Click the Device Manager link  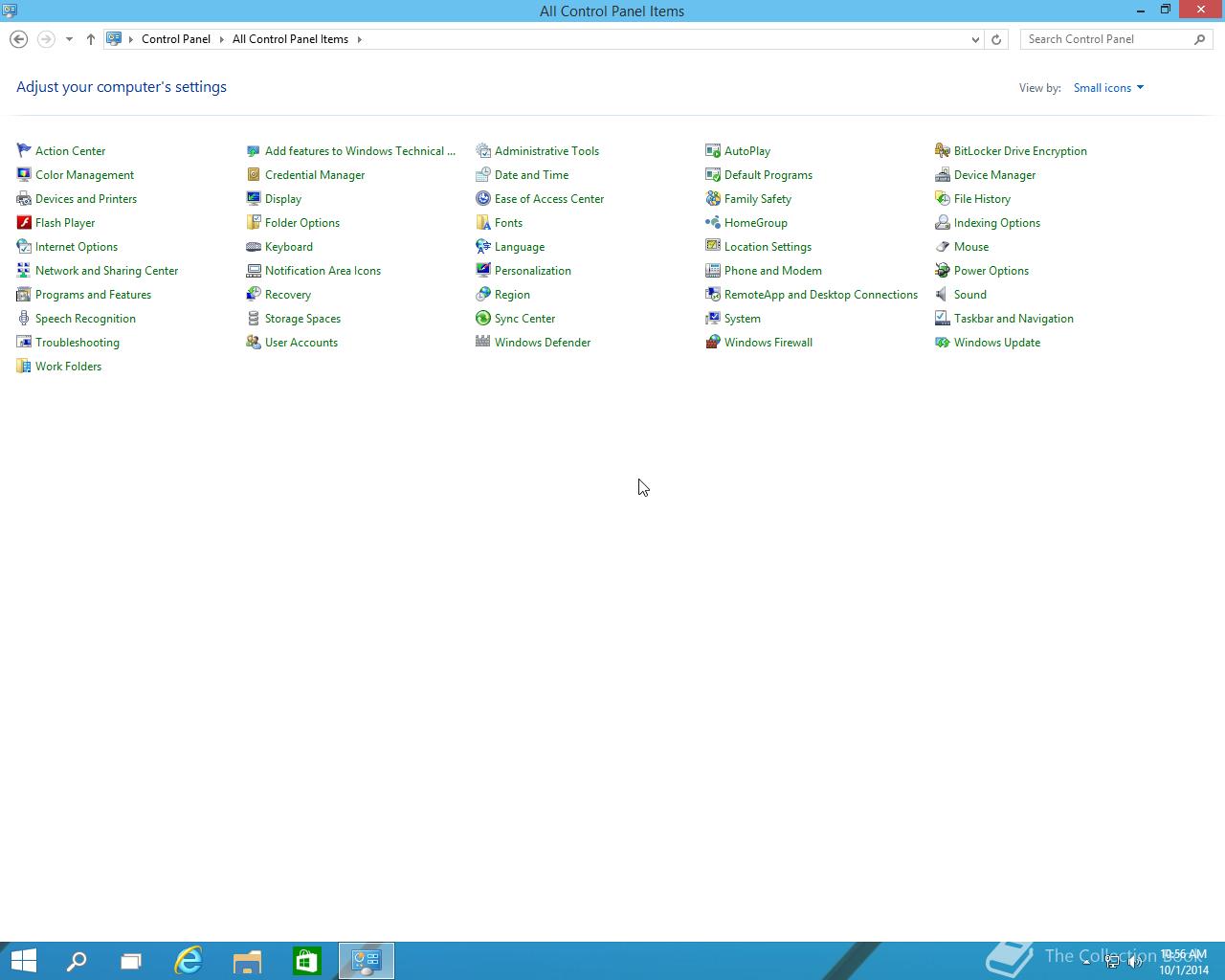point(994,175)
